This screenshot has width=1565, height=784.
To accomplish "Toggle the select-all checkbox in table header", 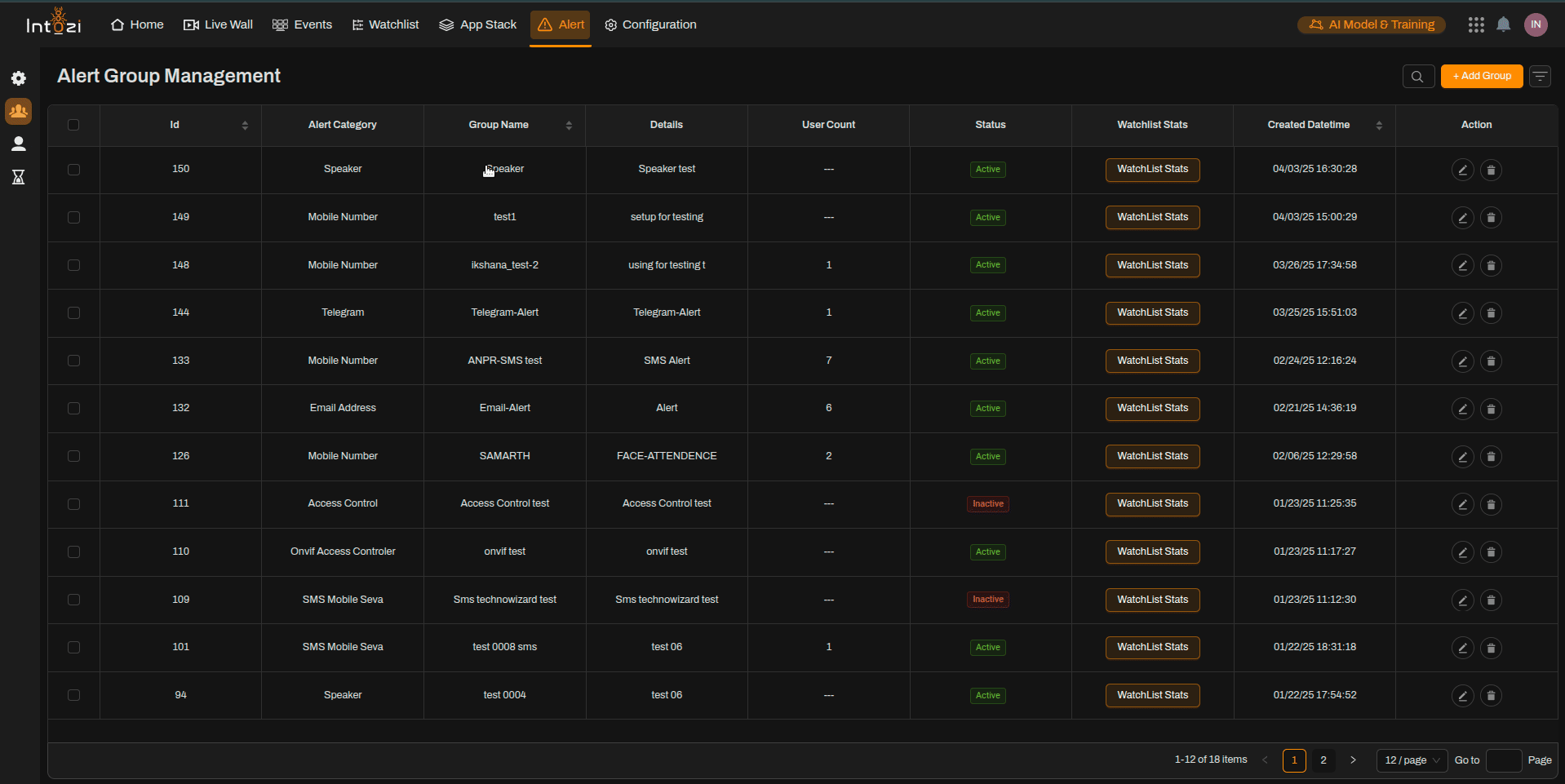I will click(73, 124).
